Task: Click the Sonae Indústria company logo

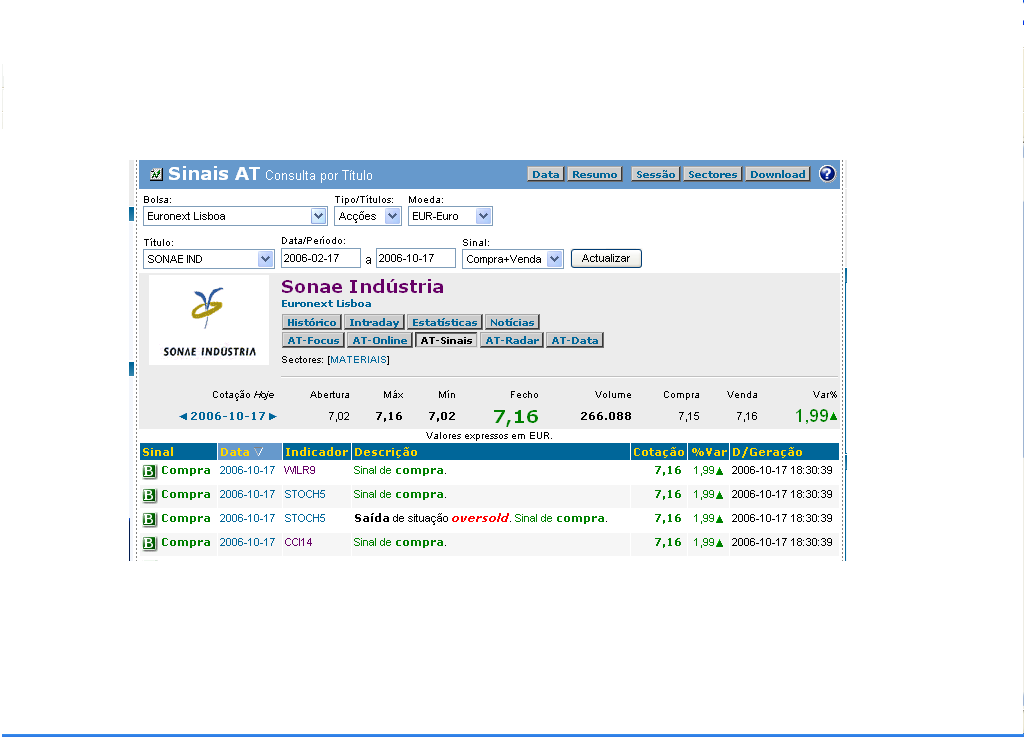Action: [x=209, y=320]
